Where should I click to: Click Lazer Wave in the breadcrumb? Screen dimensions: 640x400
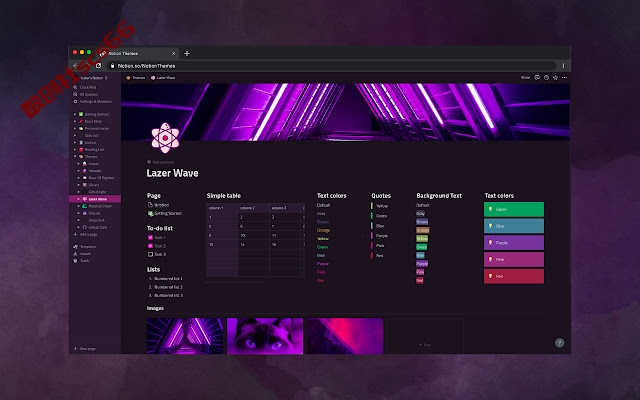tap(166, 78)
